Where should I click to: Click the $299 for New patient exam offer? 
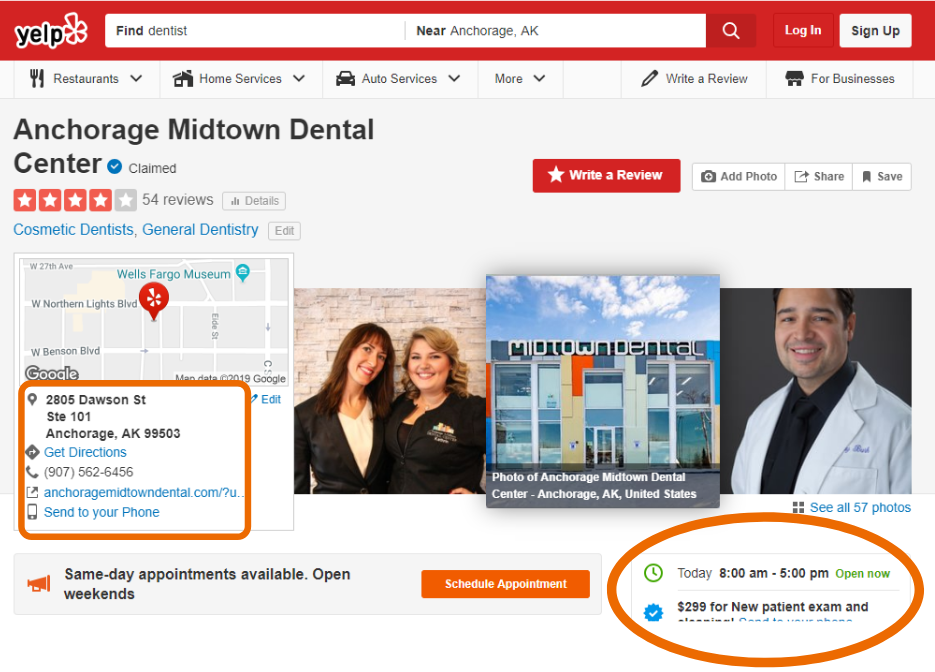coord(773,607)
